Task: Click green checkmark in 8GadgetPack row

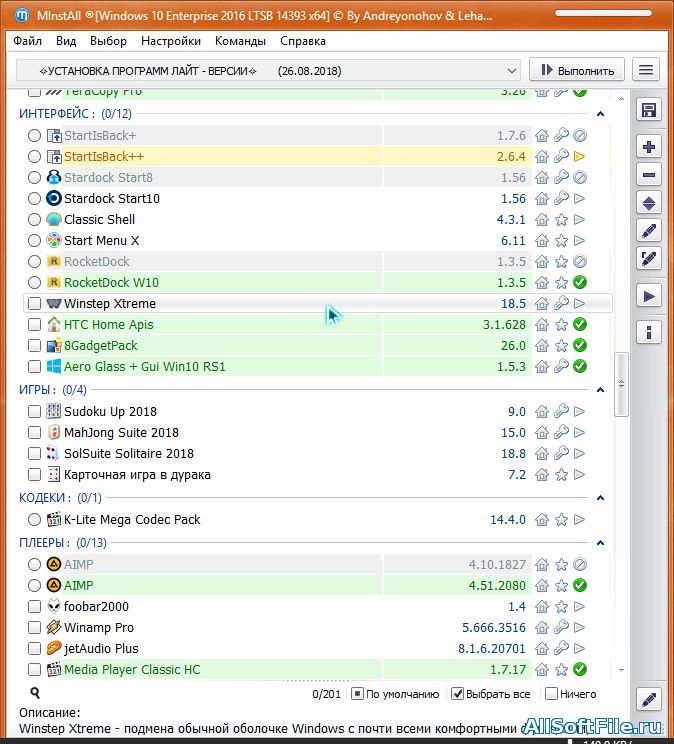Action: click(x=580, y=345)
